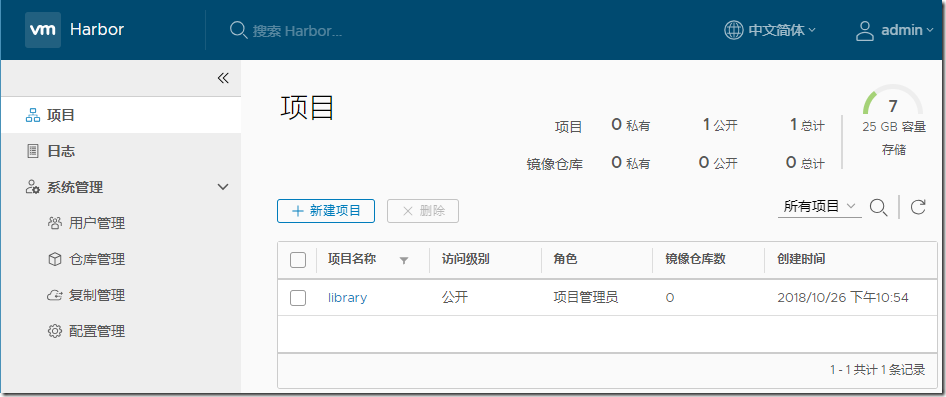Click the 镜像仓库数 column header
Screen dimensions: 946x397
(x=695, y=259)
